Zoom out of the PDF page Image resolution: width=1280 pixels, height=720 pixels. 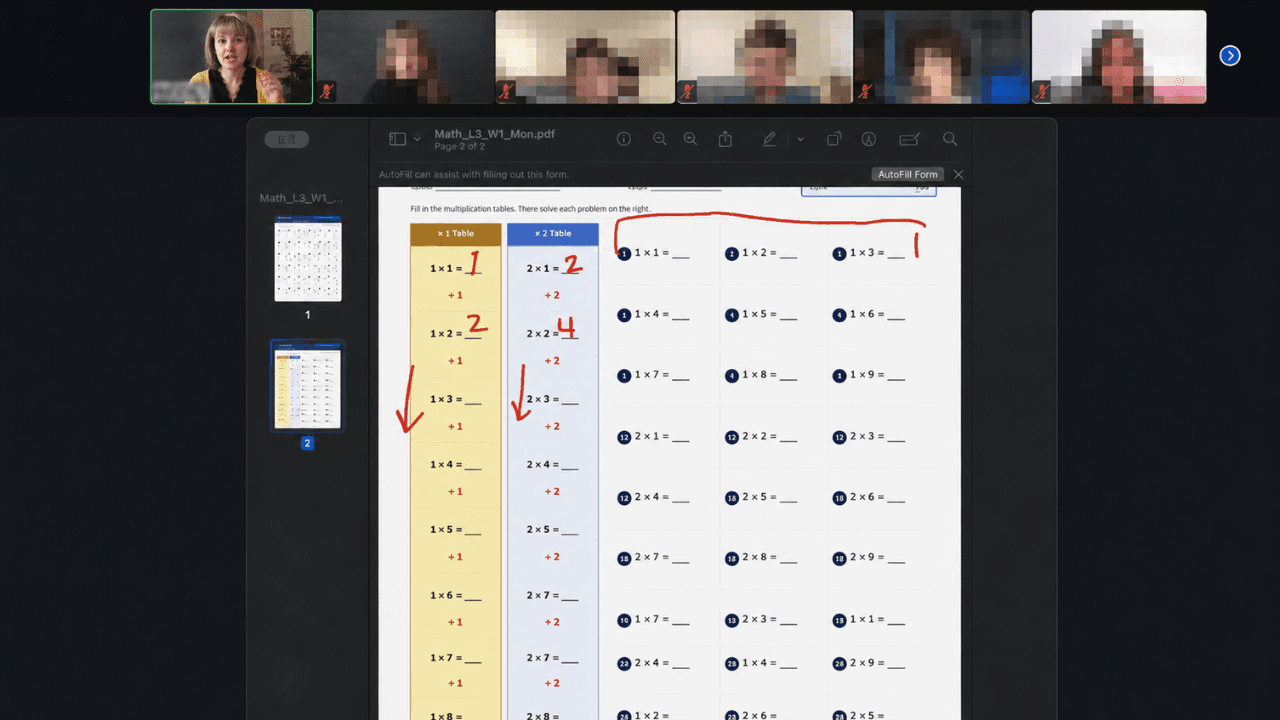pos(660,139)
